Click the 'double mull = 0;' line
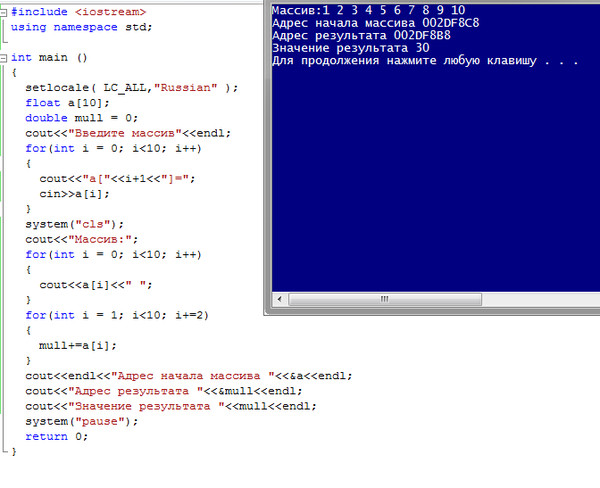 point(82,118)
